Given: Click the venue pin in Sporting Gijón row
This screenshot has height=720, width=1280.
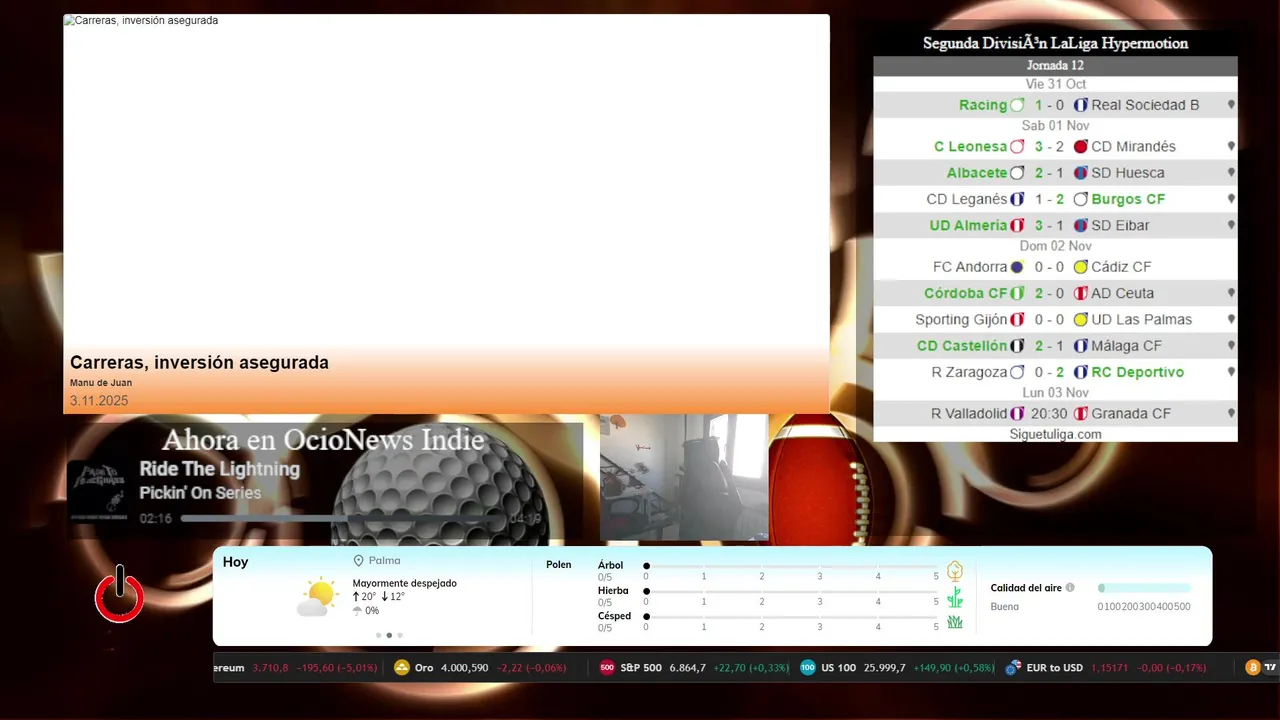Looking at the screenshot, I should pyautogui.click(x=1231, y=319).
